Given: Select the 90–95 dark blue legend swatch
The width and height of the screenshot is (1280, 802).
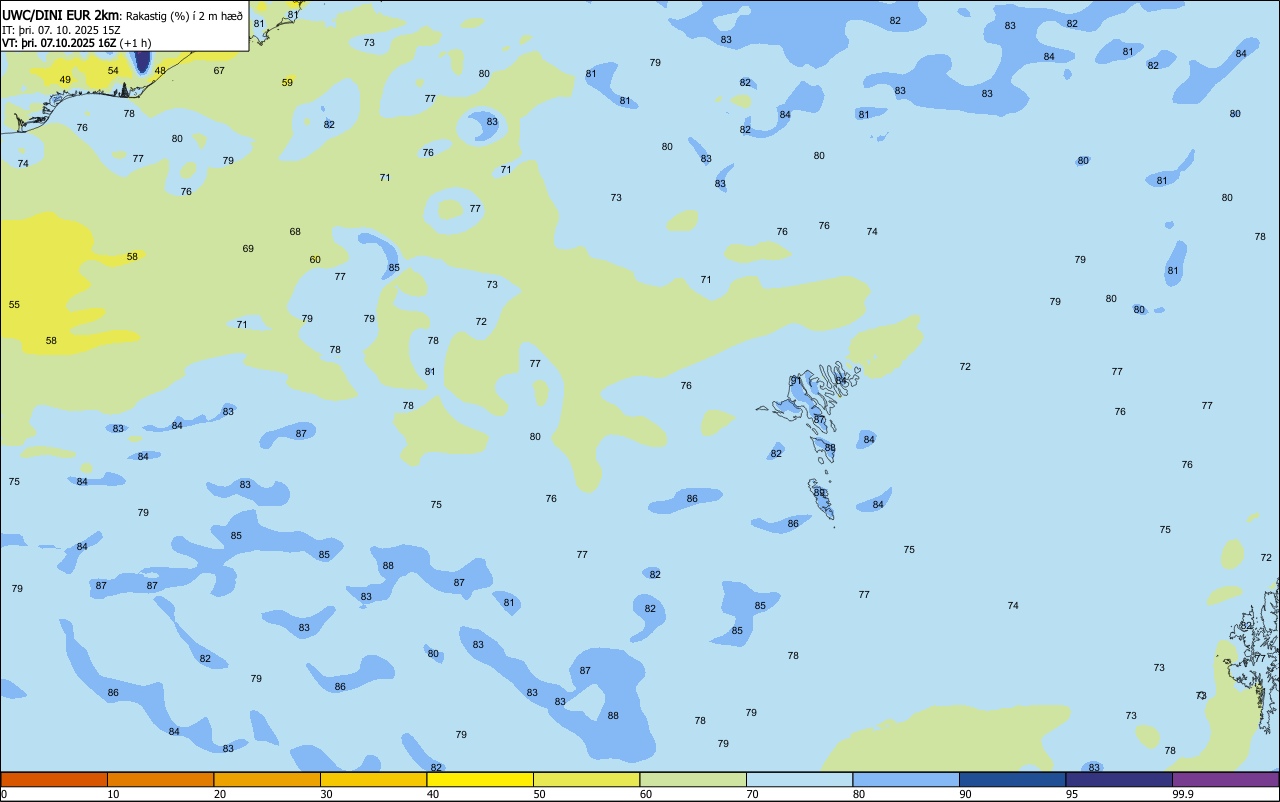Looking at the screenshot, I should coord(1012,779).
